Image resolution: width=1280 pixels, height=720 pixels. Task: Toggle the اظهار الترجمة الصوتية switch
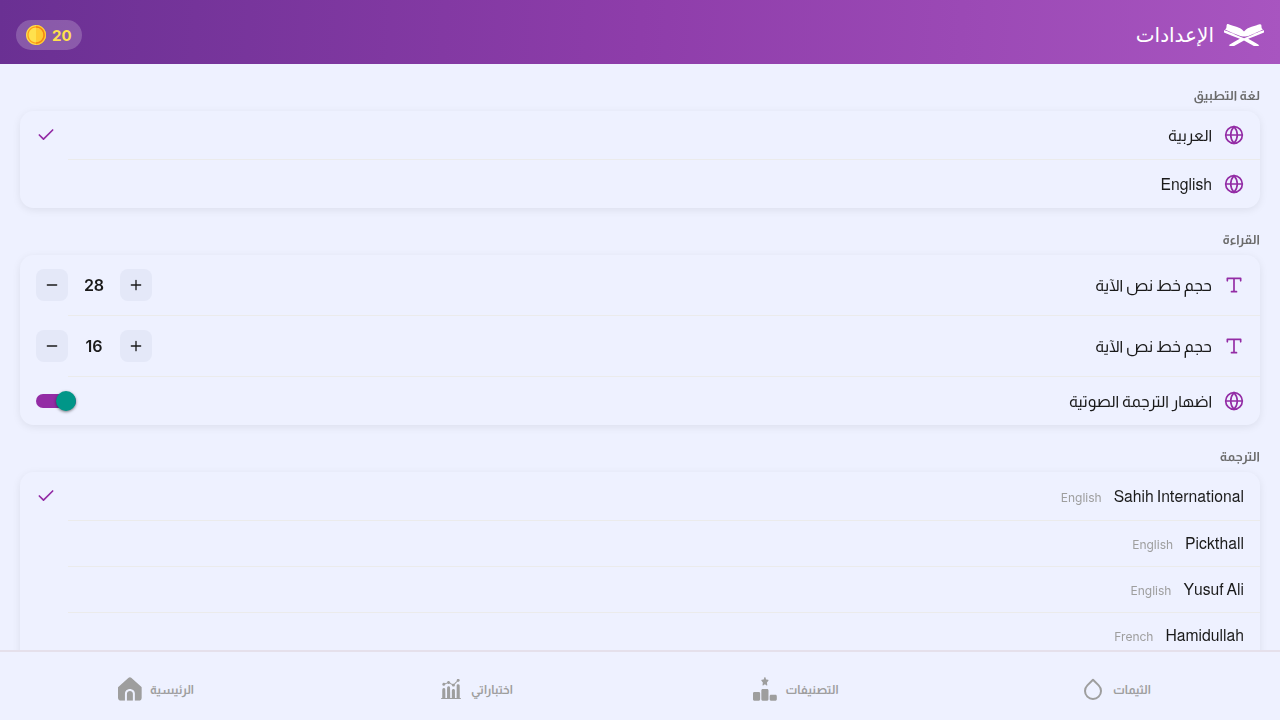(x=56, y=401)
